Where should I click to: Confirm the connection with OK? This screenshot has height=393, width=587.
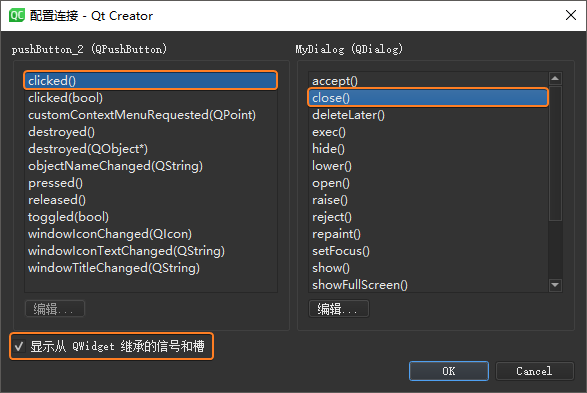(448, 371)
